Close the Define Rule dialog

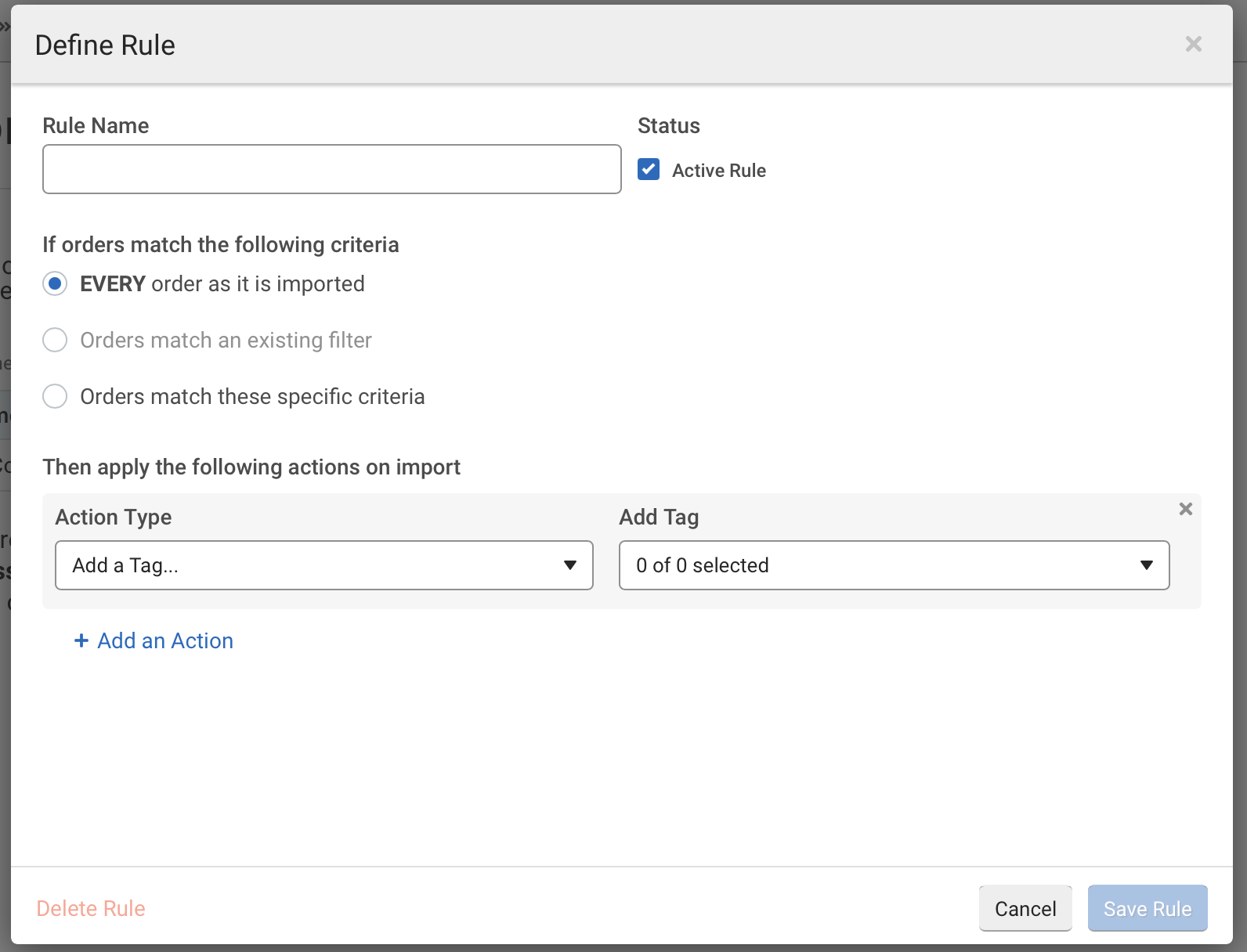pyautogui.click(x=1193, y=44)
